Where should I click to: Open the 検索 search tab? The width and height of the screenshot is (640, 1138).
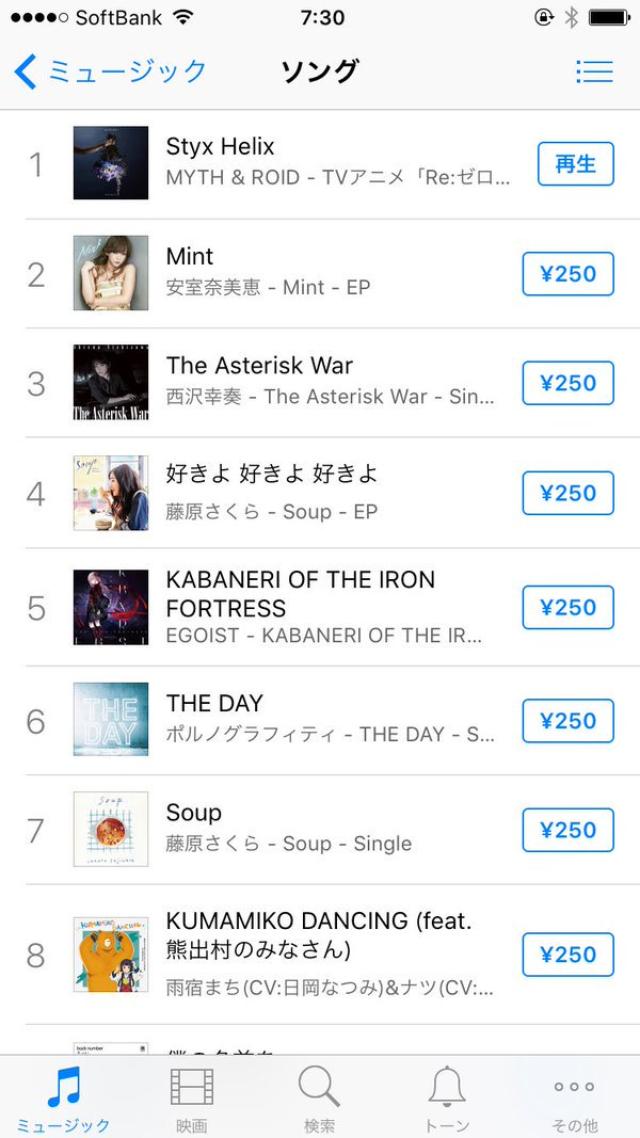tap(320, 1098)
